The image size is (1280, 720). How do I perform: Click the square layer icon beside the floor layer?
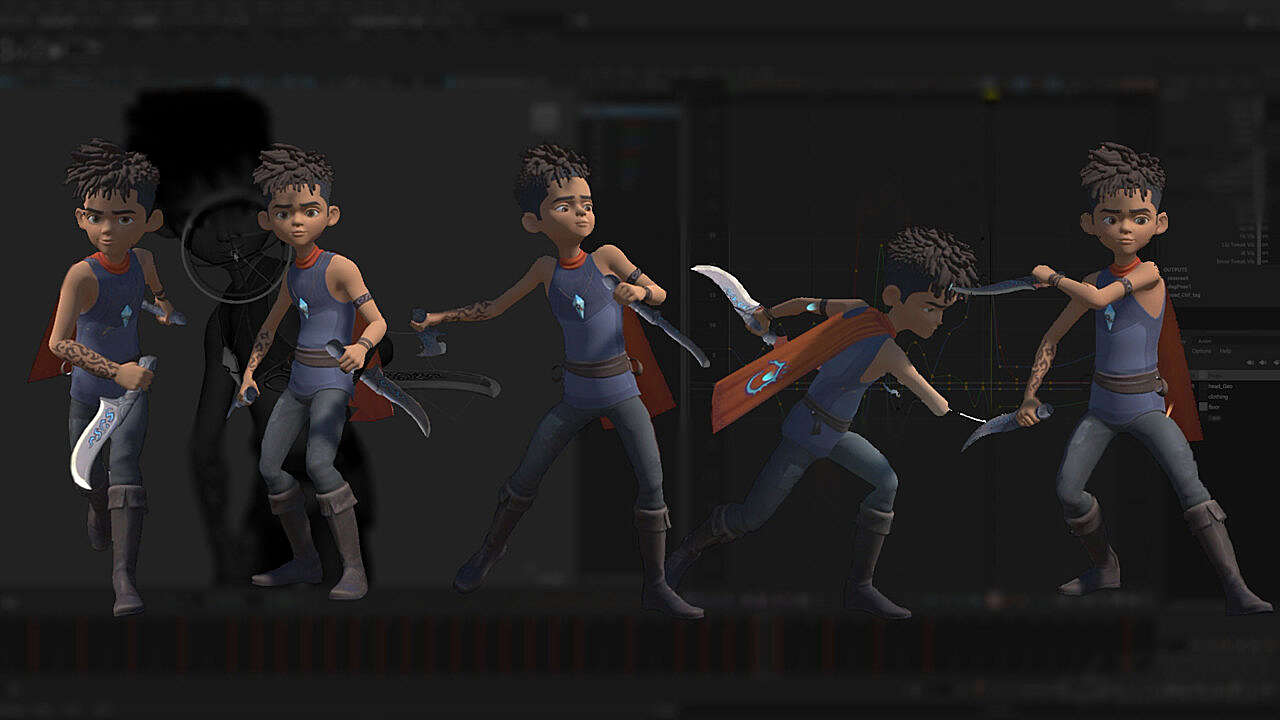[x=1203, y=406]
